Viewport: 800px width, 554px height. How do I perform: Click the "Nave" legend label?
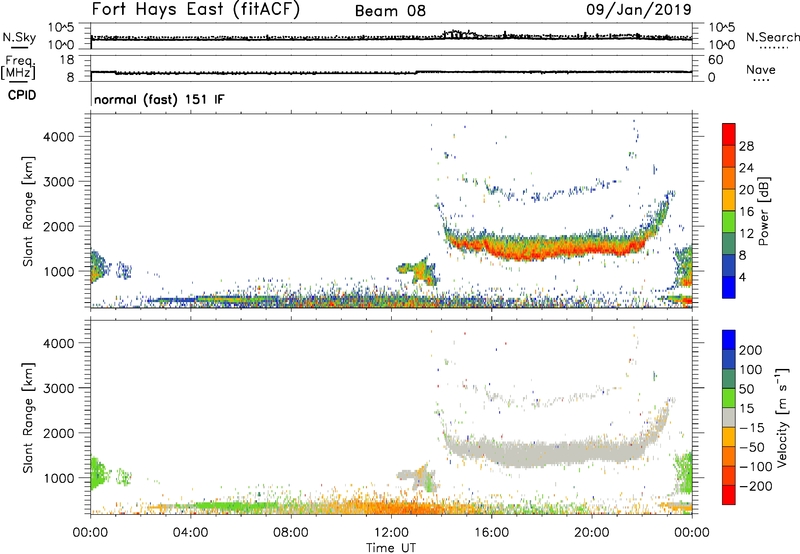tap(761, 69)
